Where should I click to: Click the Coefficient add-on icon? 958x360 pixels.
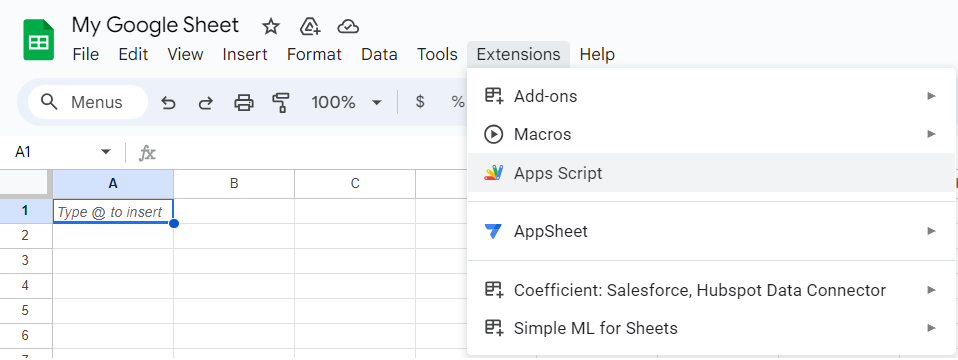pos(494,290)
